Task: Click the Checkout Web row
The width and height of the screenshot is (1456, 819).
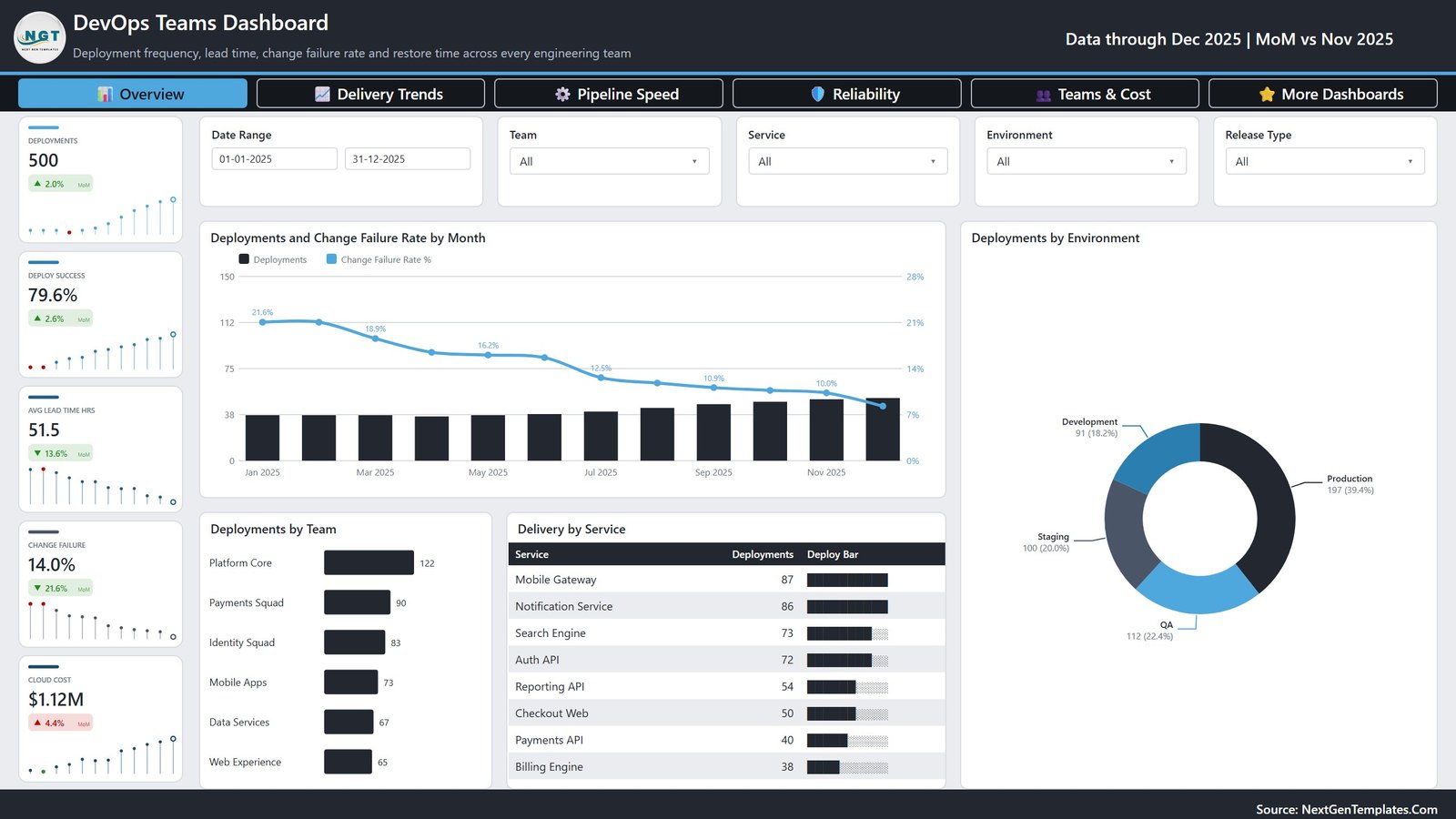Action: [726, 713]
